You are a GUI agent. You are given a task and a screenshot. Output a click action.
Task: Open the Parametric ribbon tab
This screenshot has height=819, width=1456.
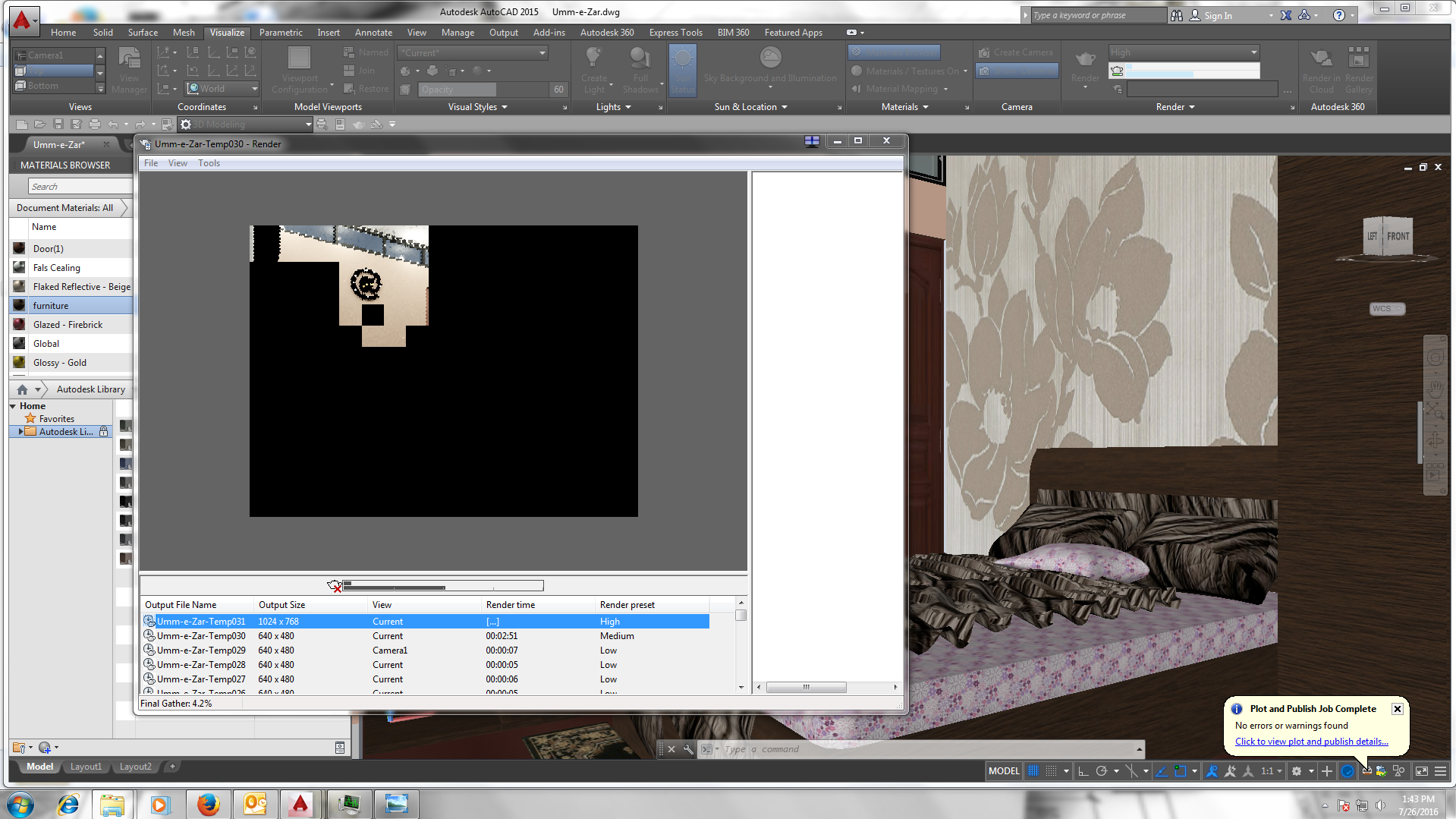pos(280,33)
